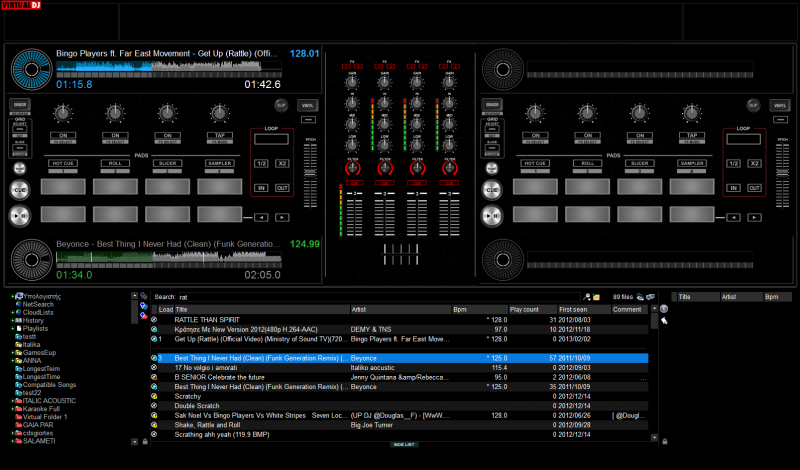Toggle the right deck SLIP button
The image size is (800, 470).
pyautogui.click(x=754, y=105)
